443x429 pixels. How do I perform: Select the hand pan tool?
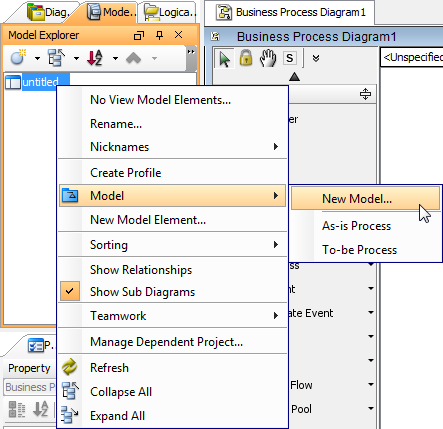click(x=268, y=58)
